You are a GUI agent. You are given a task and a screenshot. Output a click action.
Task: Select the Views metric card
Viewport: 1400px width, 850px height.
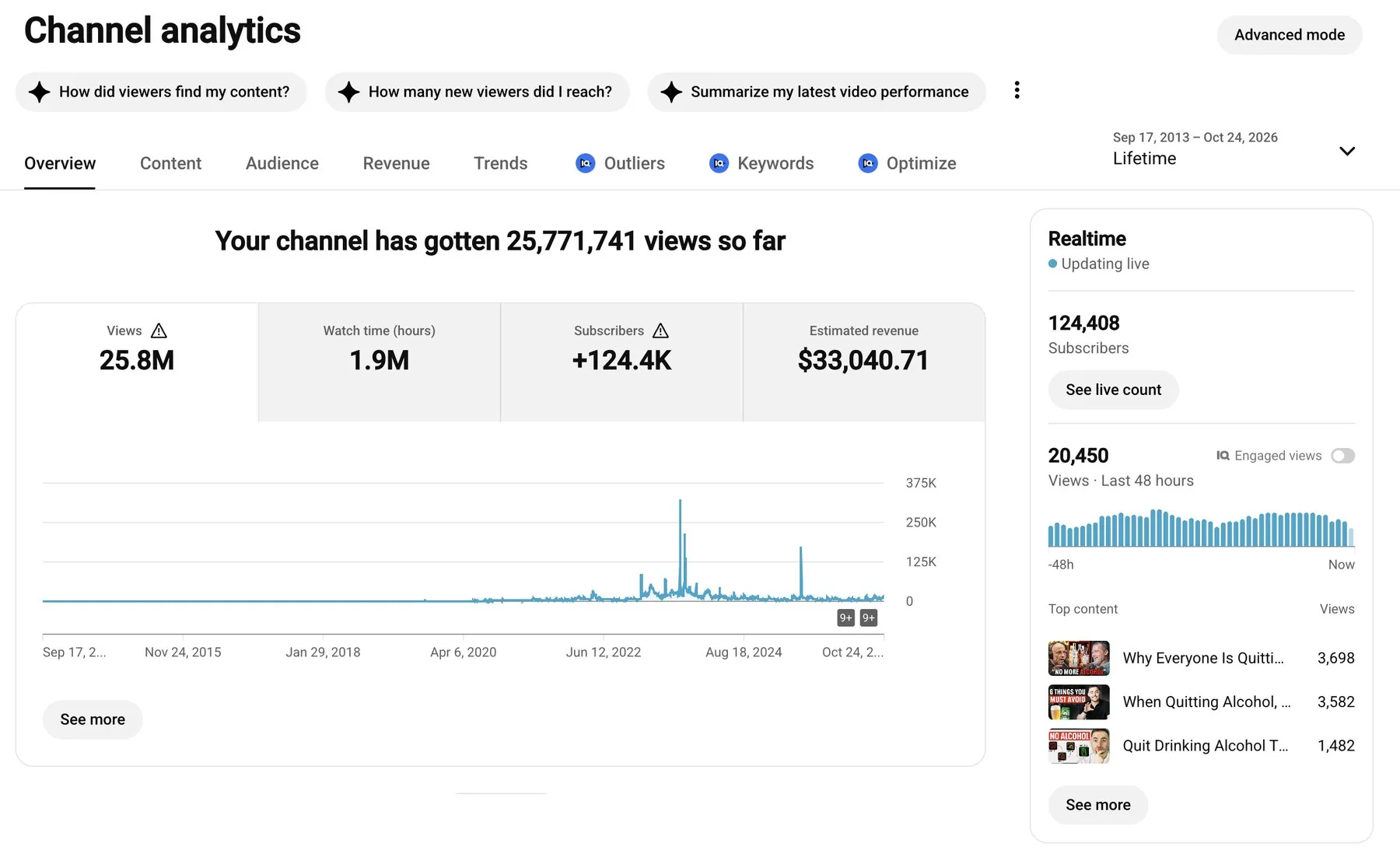pyautogui.click(x=137, y=362)
